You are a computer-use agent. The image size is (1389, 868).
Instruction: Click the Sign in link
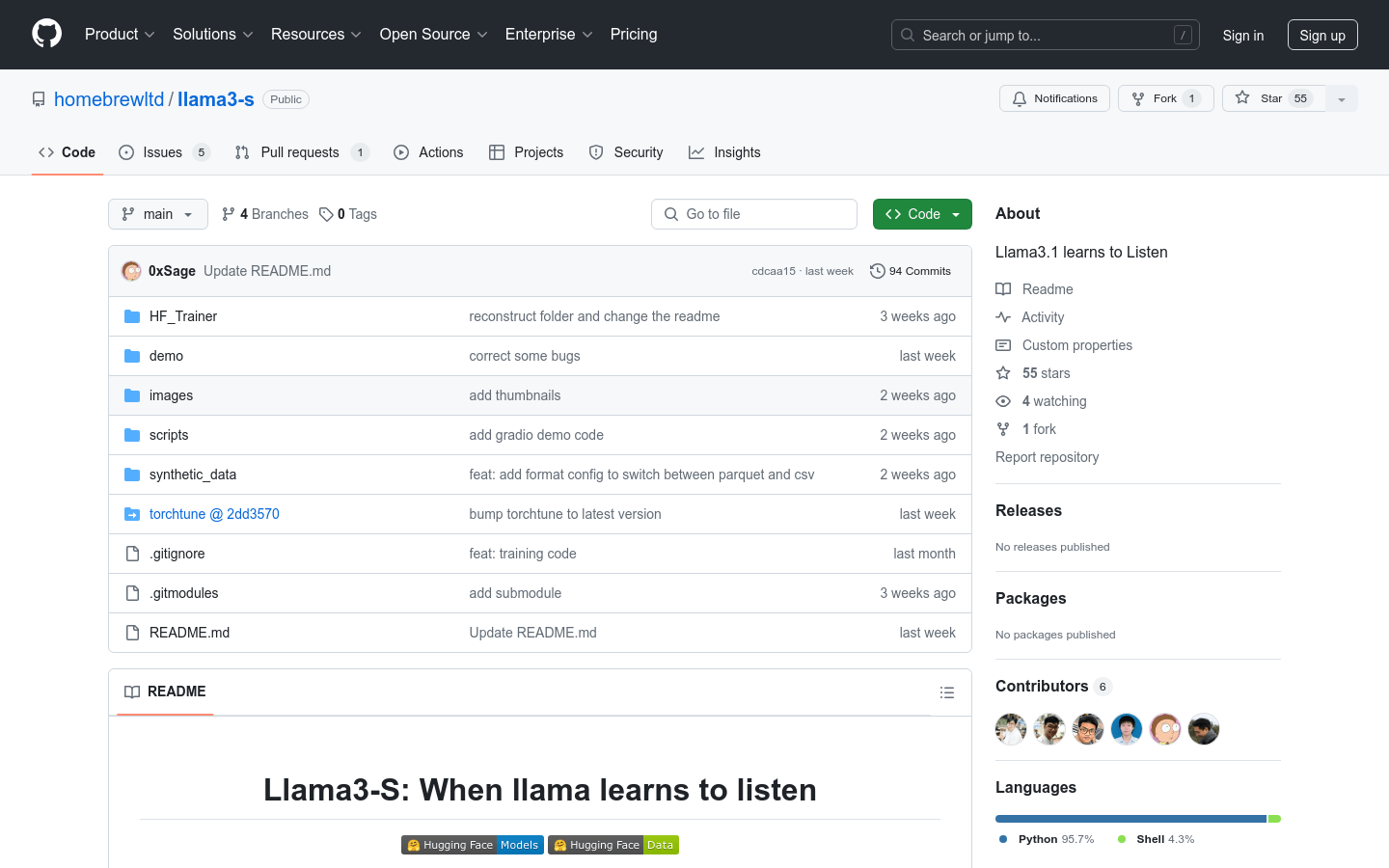click(1243, 35)
